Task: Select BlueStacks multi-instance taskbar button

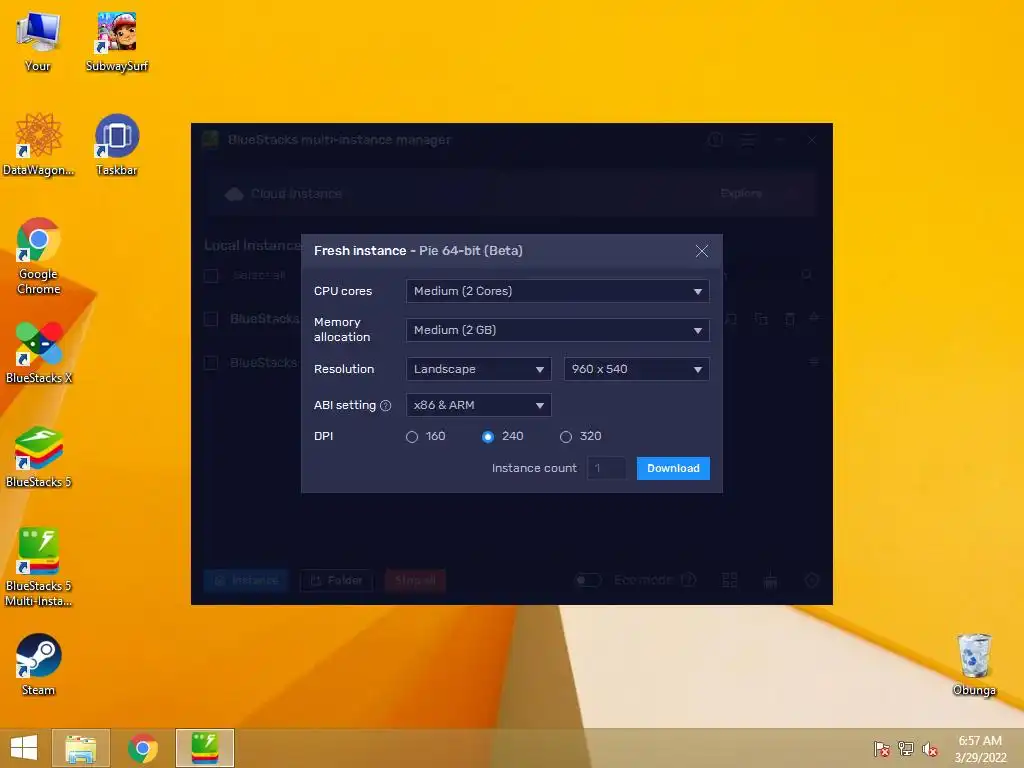Action: (204, 748)
